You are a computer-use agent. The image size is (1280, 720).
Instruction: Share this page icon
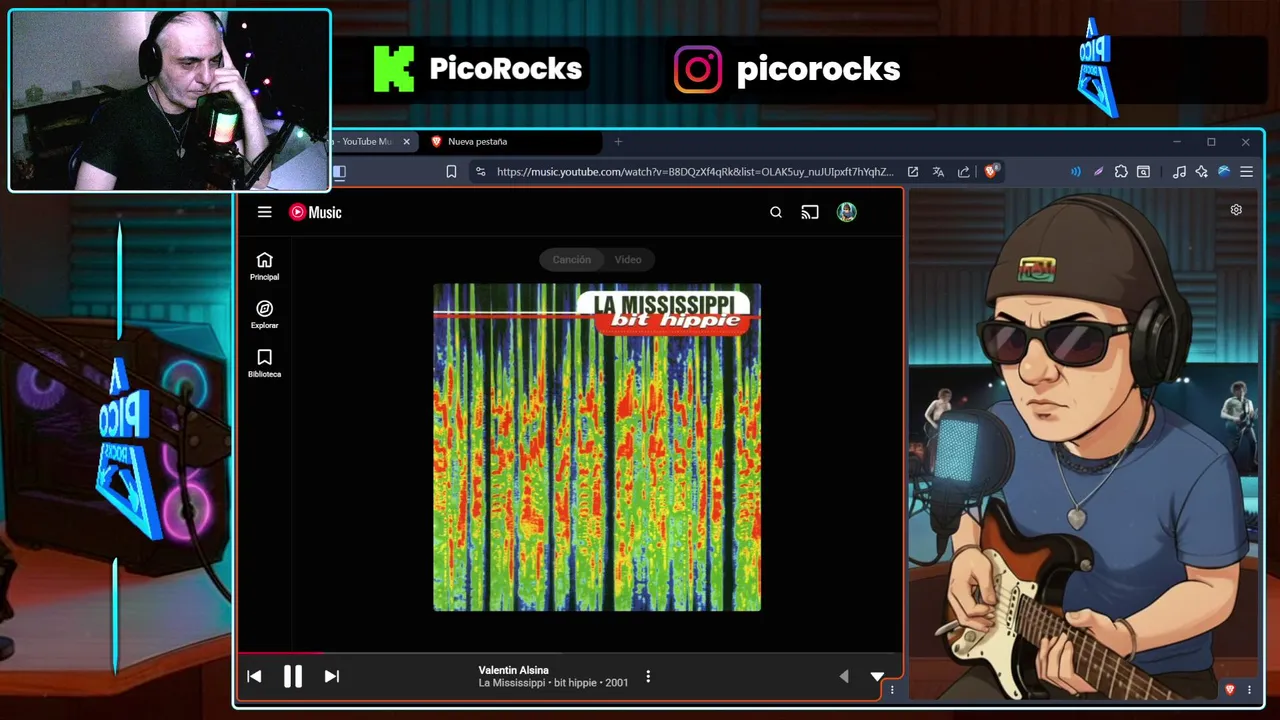tap(964, 172)
